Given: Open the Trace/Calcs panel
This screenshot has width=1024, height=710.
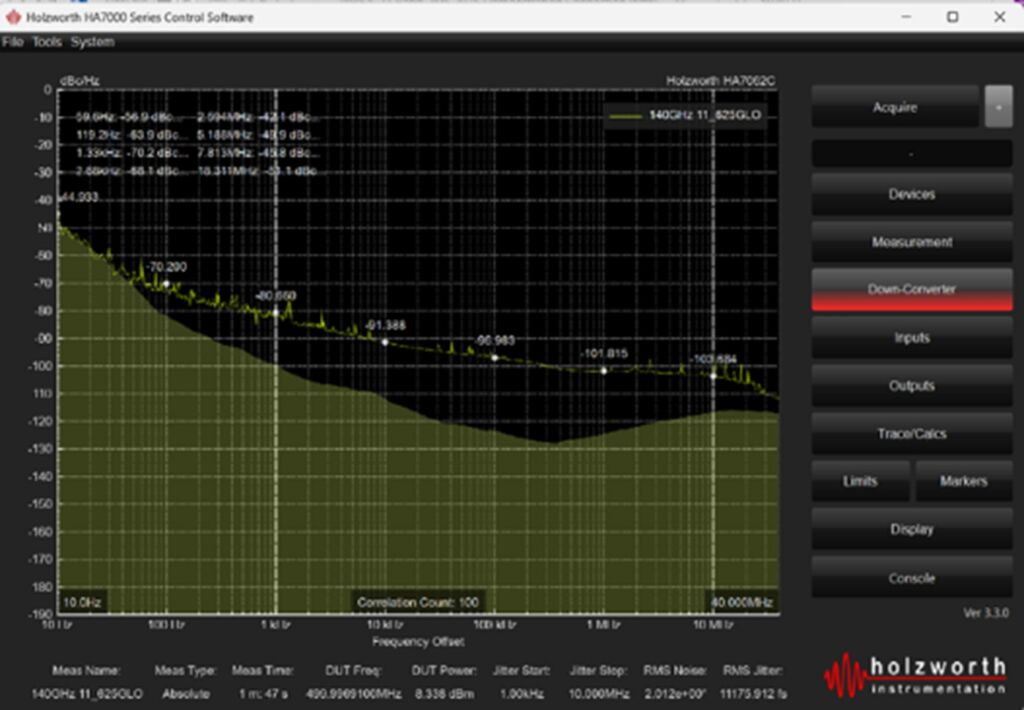Looking at the screenshot, I should pos(911,434).
